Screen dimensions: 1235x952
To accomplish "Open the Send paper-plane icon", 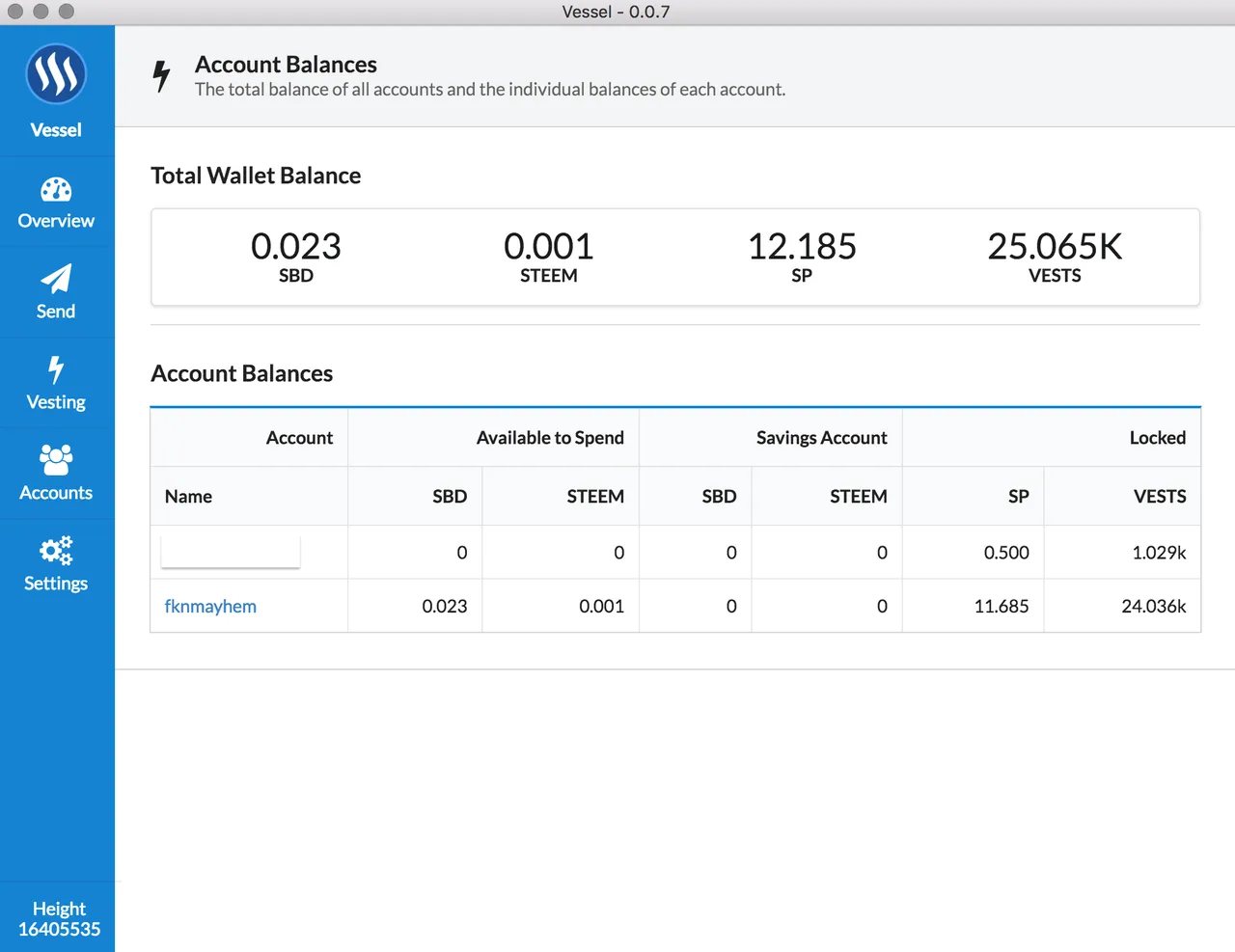I will (x=56, y=279).
